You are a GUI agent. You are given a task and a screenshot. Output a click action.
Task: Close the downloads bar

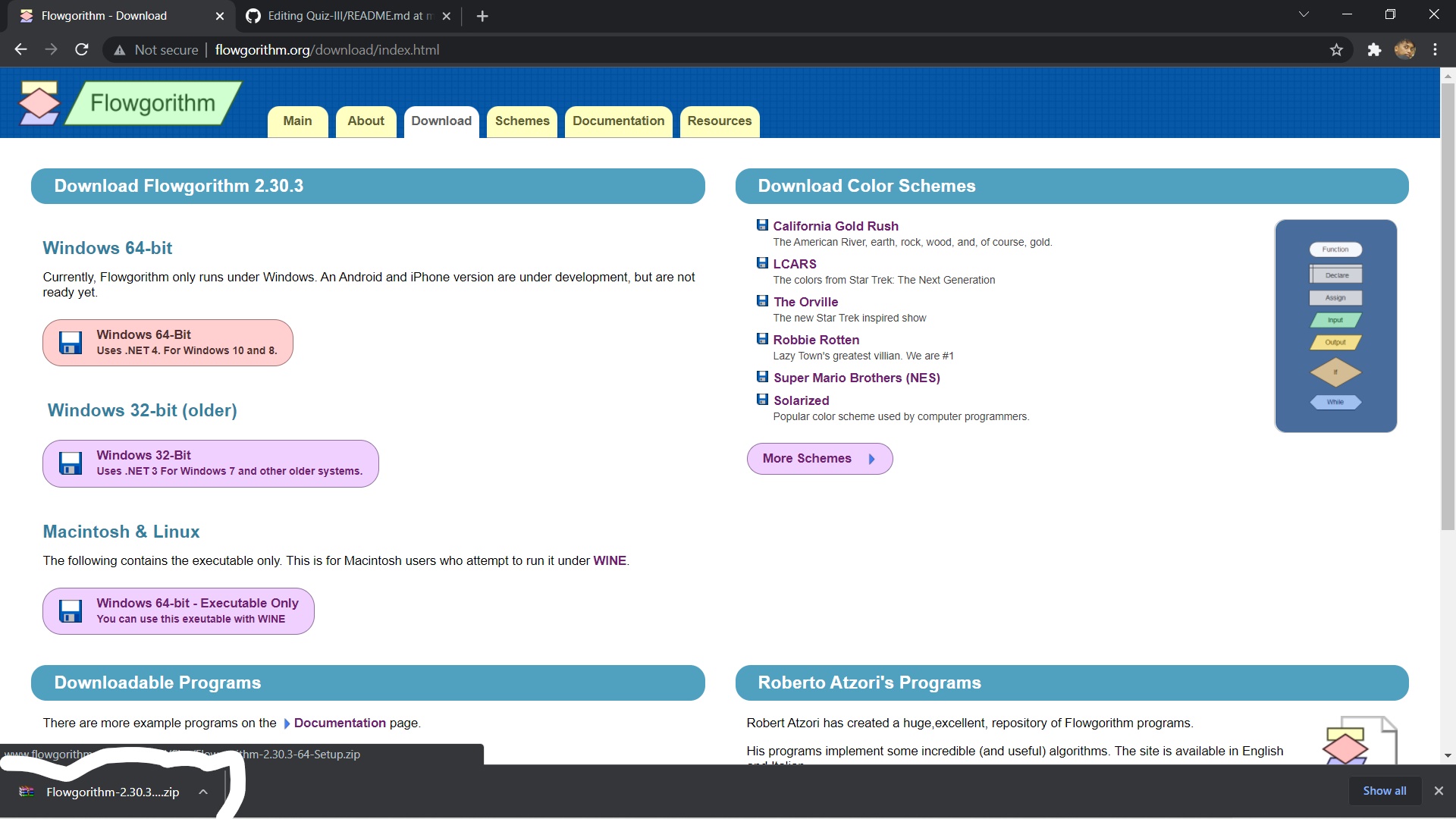(x=1439, y=791)
